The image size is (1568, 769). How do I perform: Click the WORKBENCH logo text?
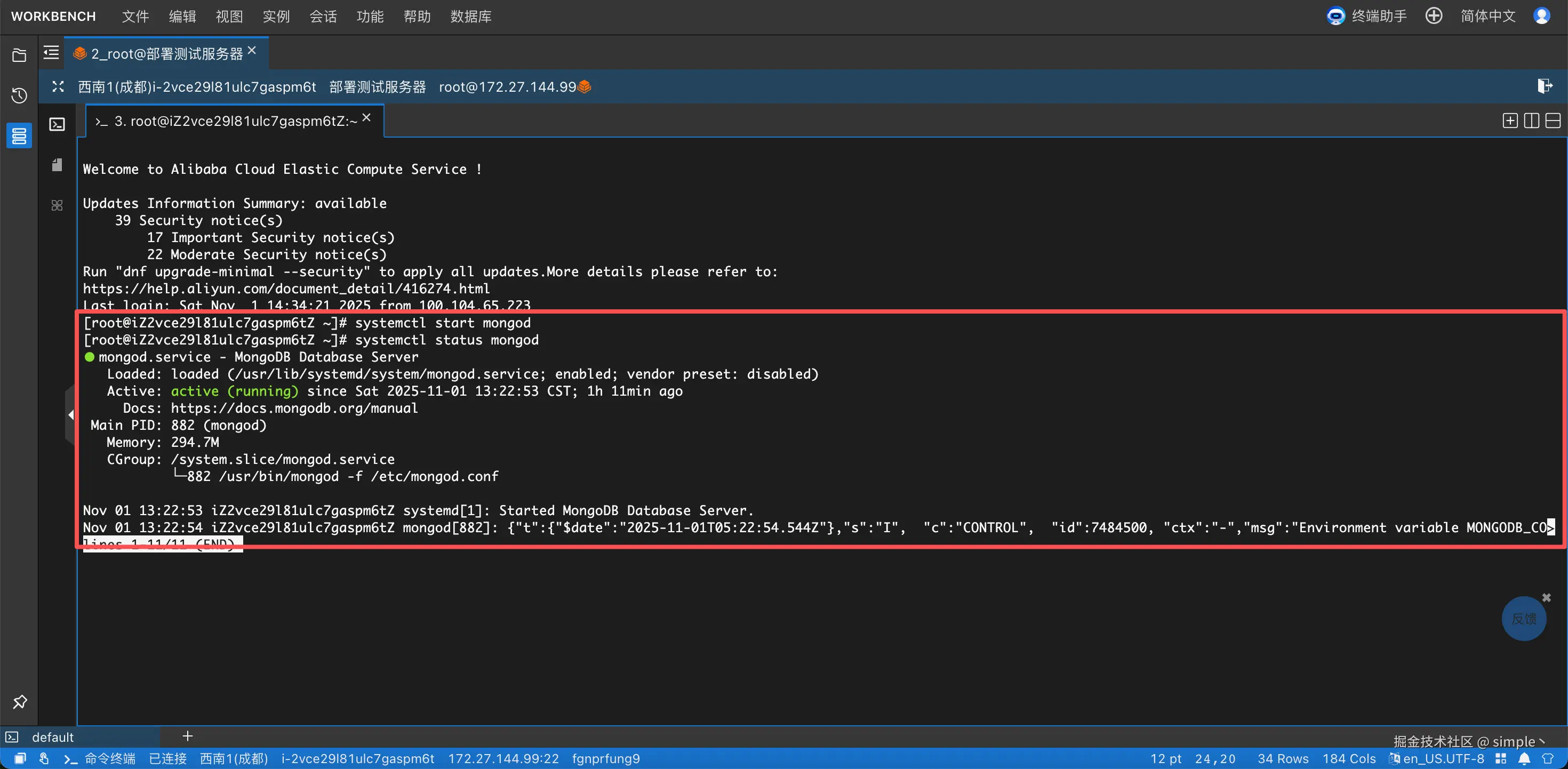(53, 17)
